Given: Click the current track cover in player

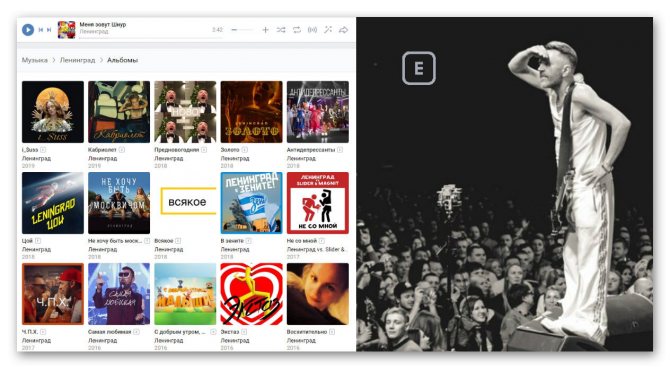Looking at the screenshot, I should point(66,30).
